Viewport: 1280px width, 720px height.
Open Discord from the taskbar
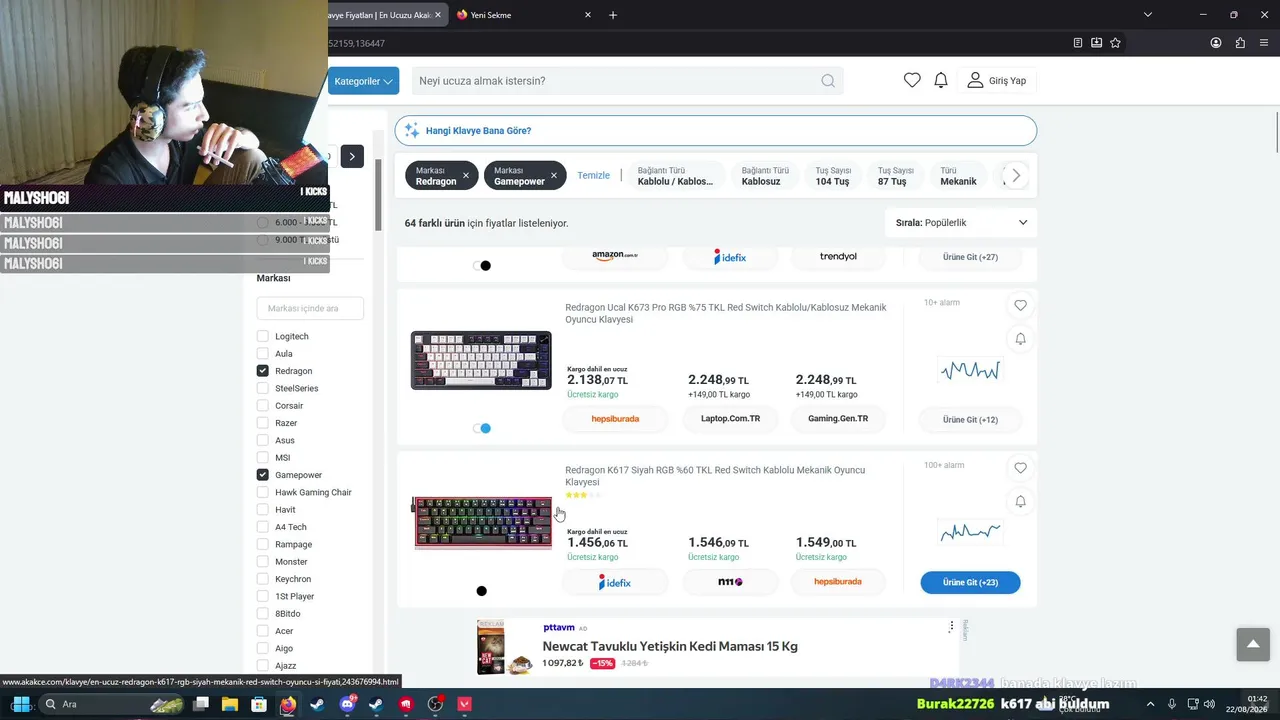click(x=347, y=704)
